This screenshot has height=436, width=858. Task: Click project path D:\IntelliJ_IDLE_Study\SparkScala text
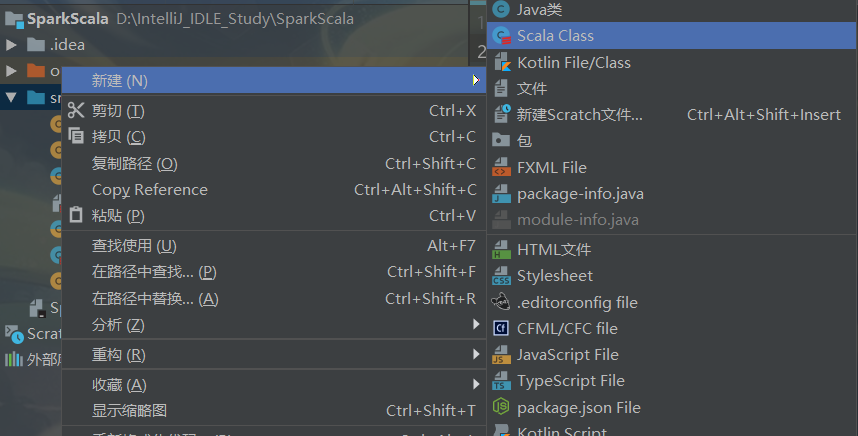[x=235, y=19]
